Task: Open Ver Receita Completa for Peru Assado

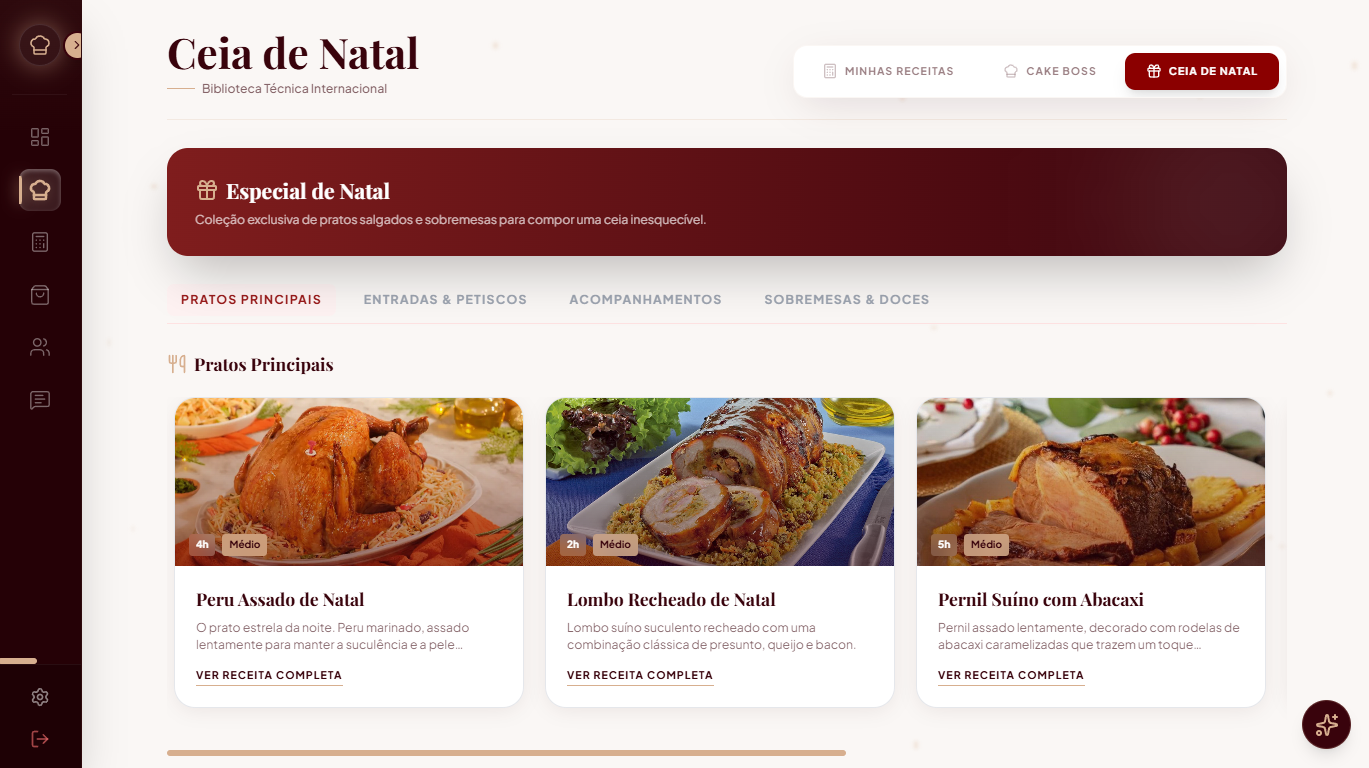Action: [x=269, y=675]
